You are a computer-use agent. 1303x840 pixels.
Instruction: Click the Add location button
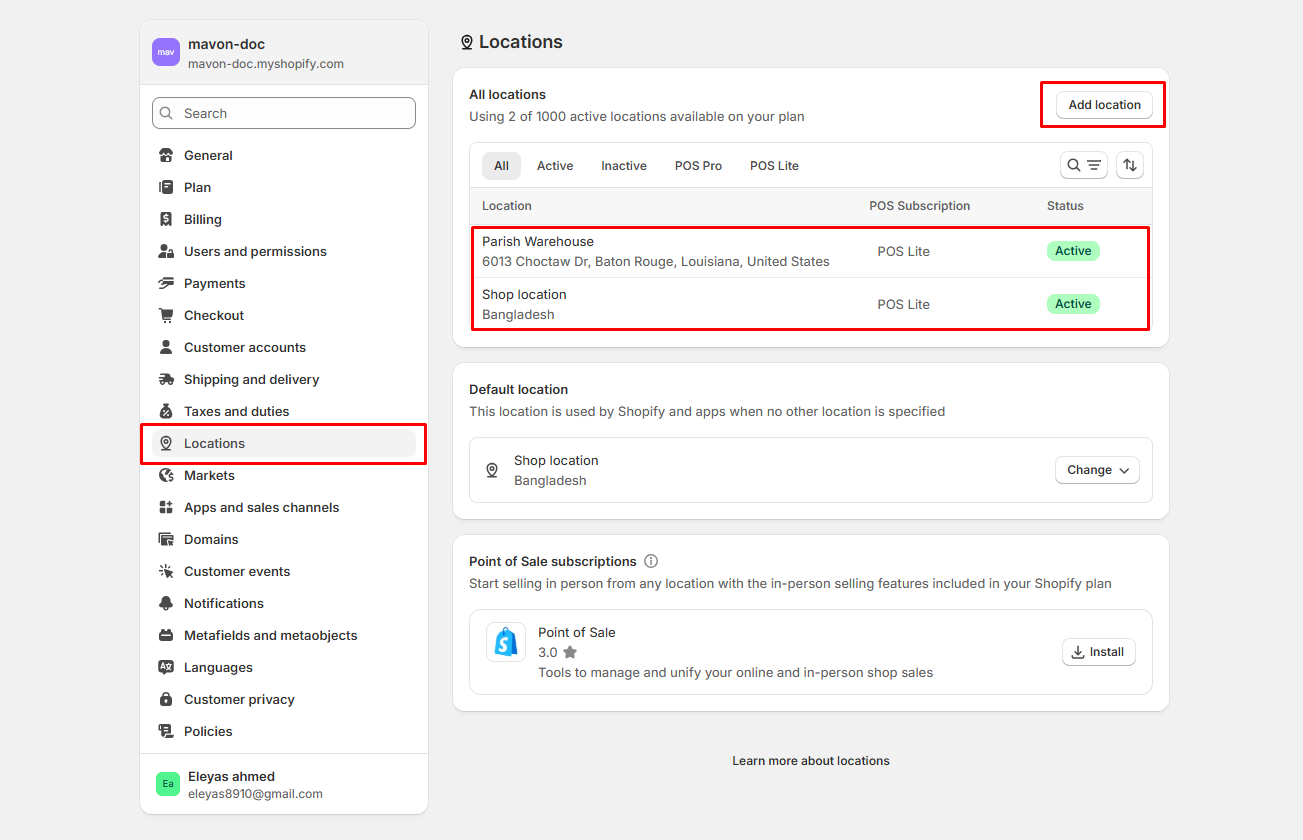click(x=1104, y=105)
